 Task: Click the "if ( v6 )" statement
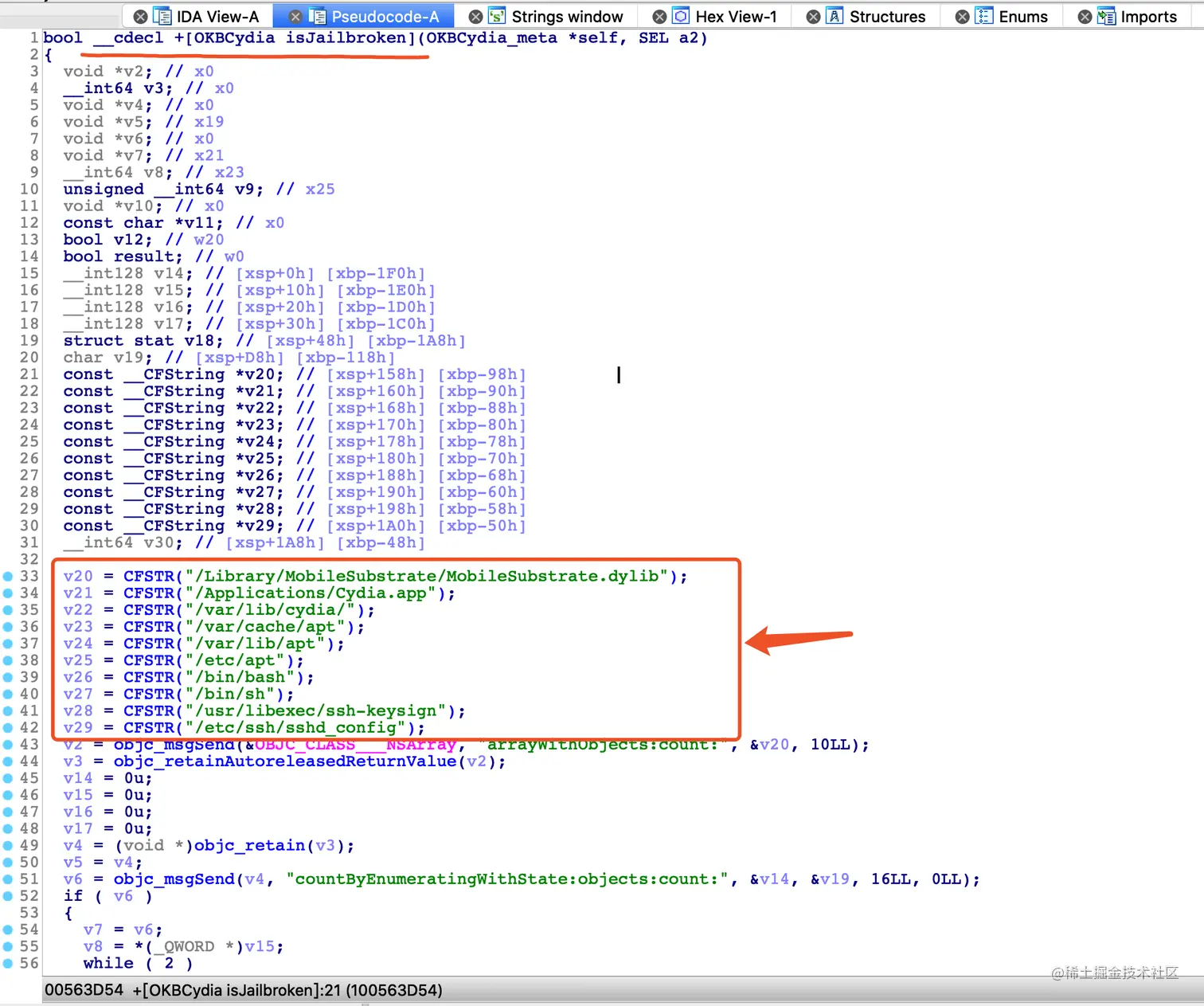click(x=108, y=896)
